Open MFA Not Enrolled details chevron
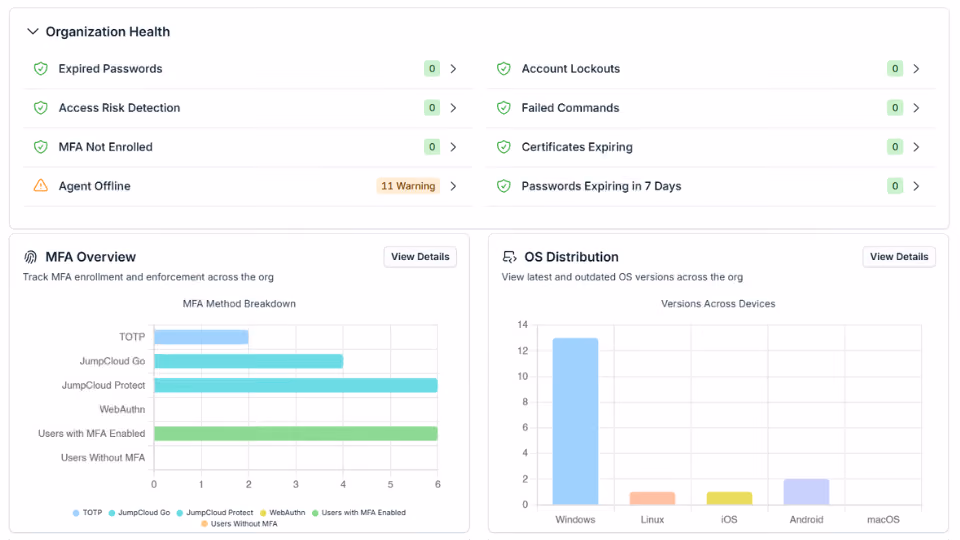The height and width of the screenshot is (540, 960). click(453, 147)
